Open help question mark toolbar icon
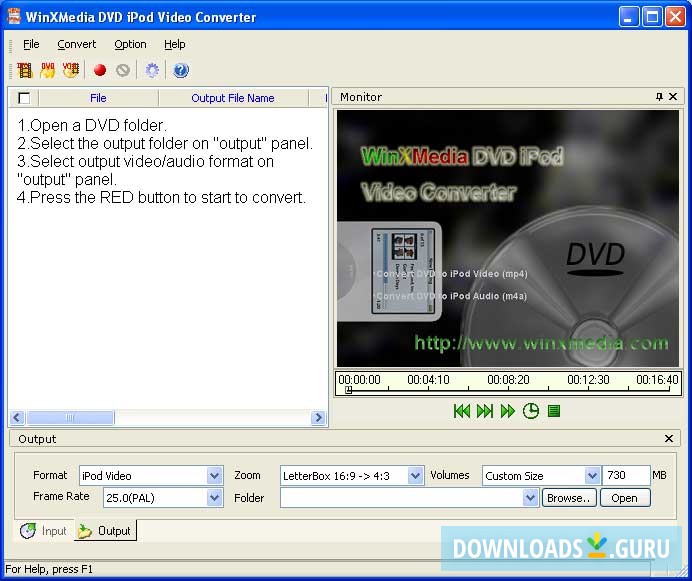The width and height of the screenshot is (692, 581). pos(181,70)
